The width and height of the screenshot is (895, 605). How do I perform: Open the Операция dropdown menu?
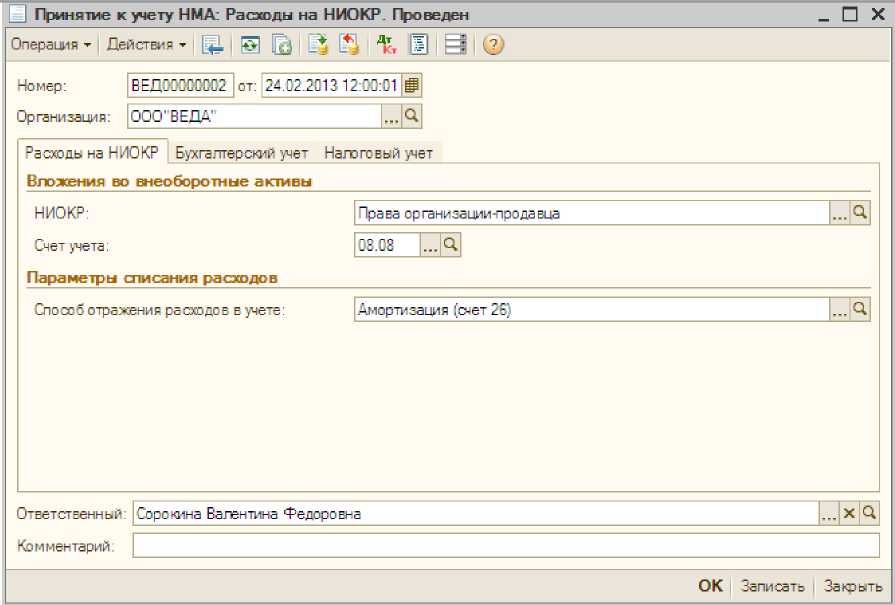[x=51, y=45]
